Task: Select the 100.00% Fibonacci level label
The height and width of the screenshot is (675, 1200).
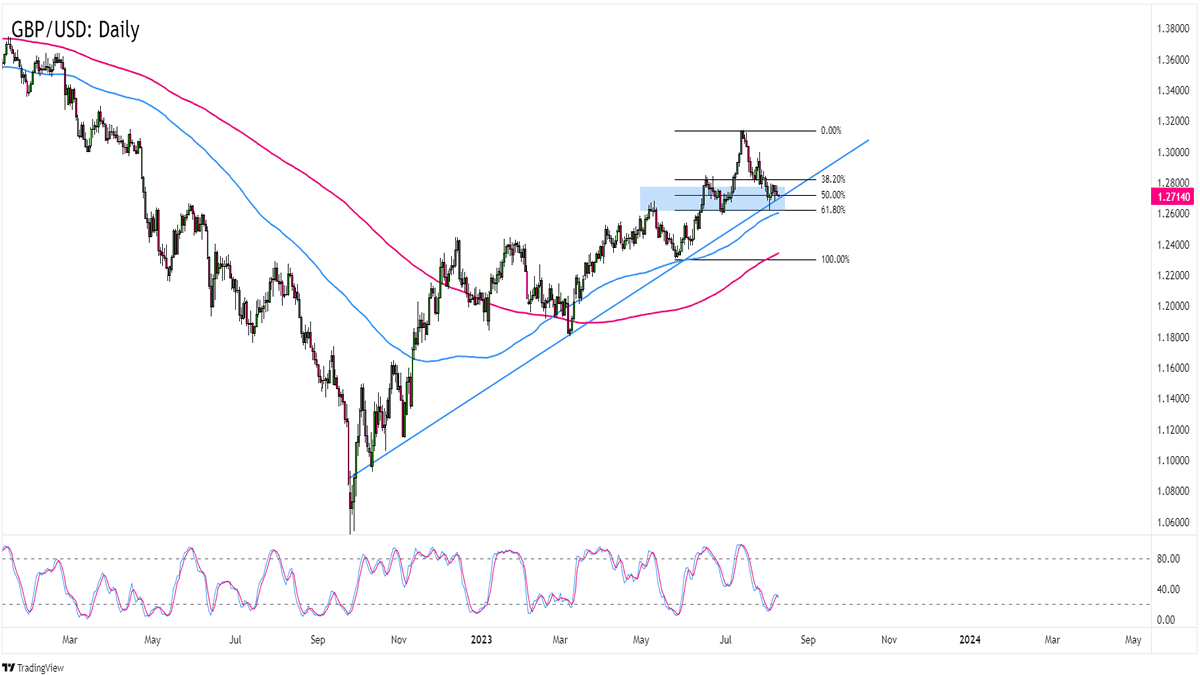Action: click(x=835, y=259)
